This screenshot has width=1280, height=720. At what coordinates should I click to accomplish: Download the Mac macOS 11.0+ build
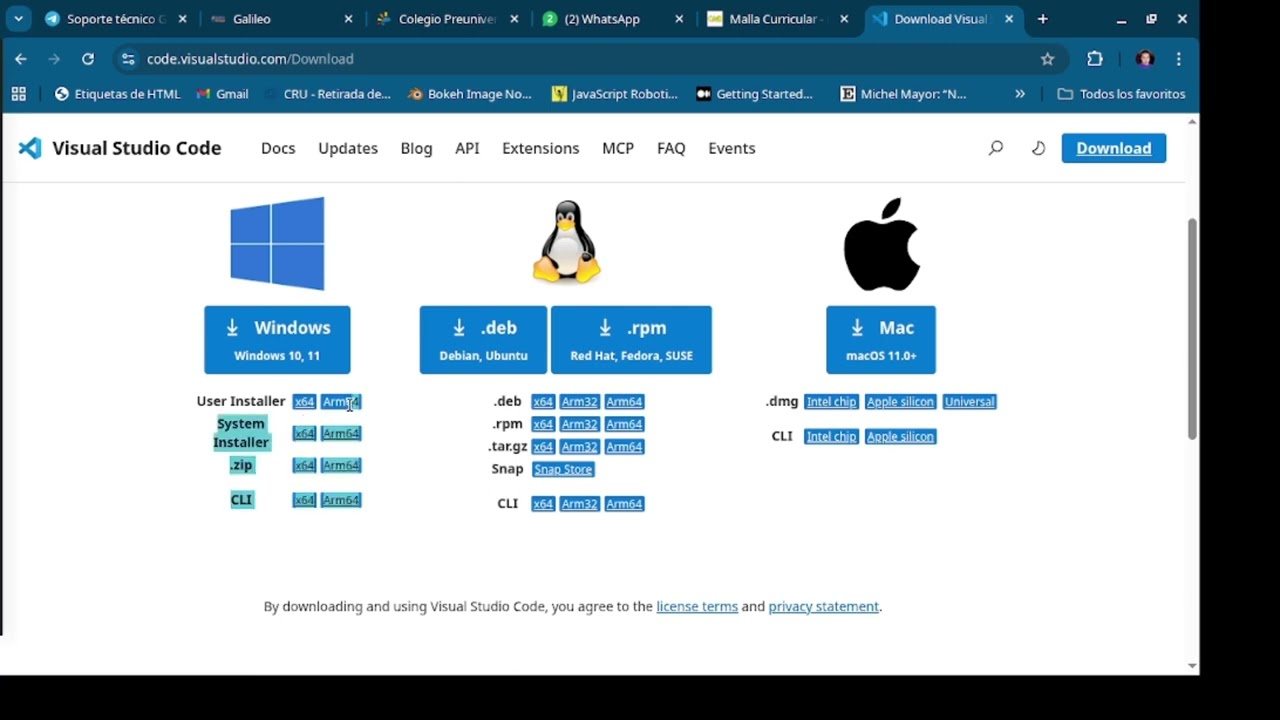pos(881,340)
